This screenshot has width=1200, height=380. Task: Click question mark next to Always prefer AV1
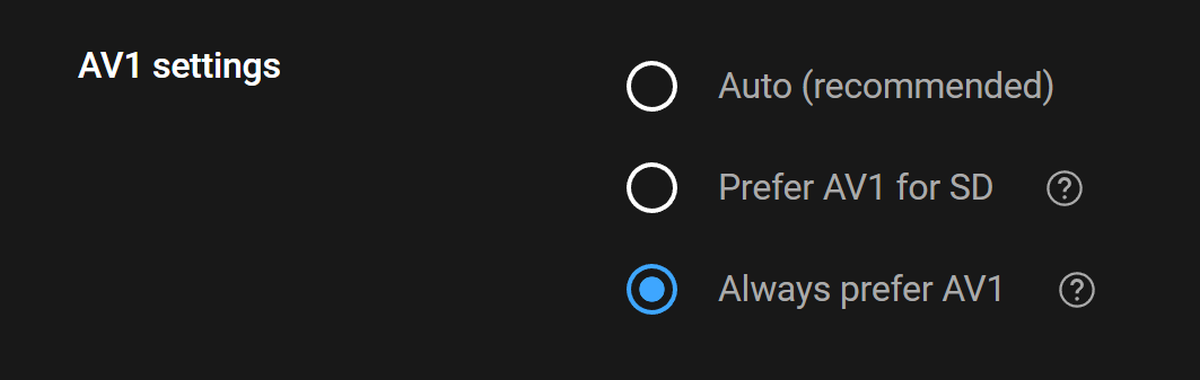1076,291
